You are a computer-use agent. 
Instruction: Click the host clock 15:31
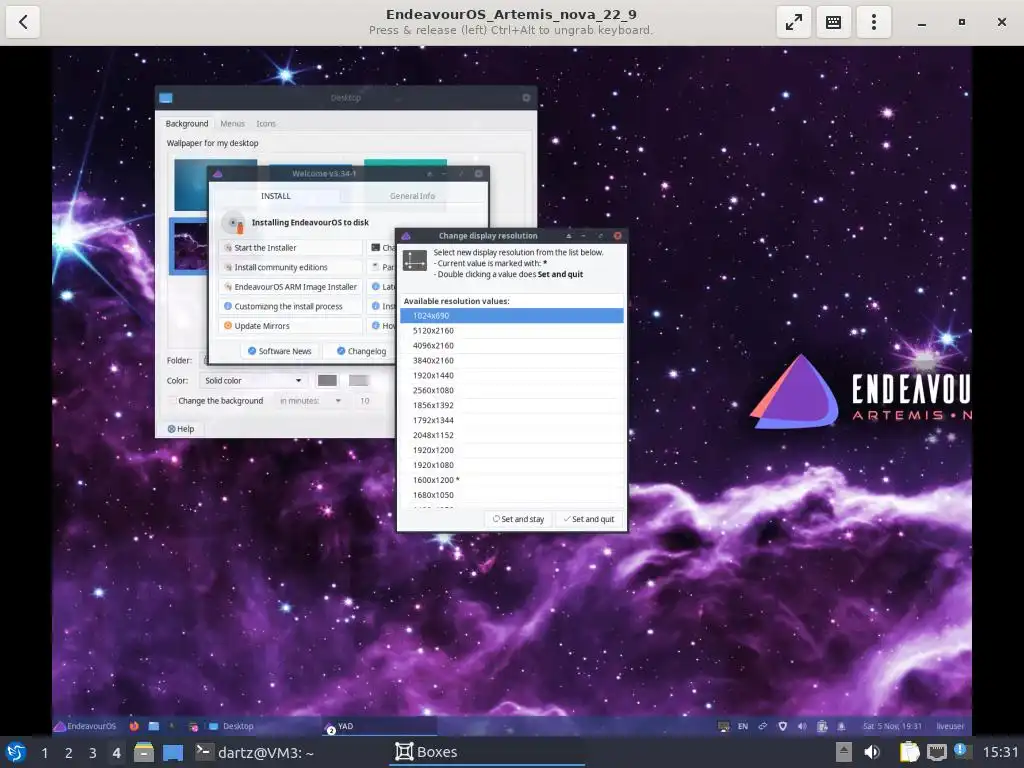coord(1000,752)
